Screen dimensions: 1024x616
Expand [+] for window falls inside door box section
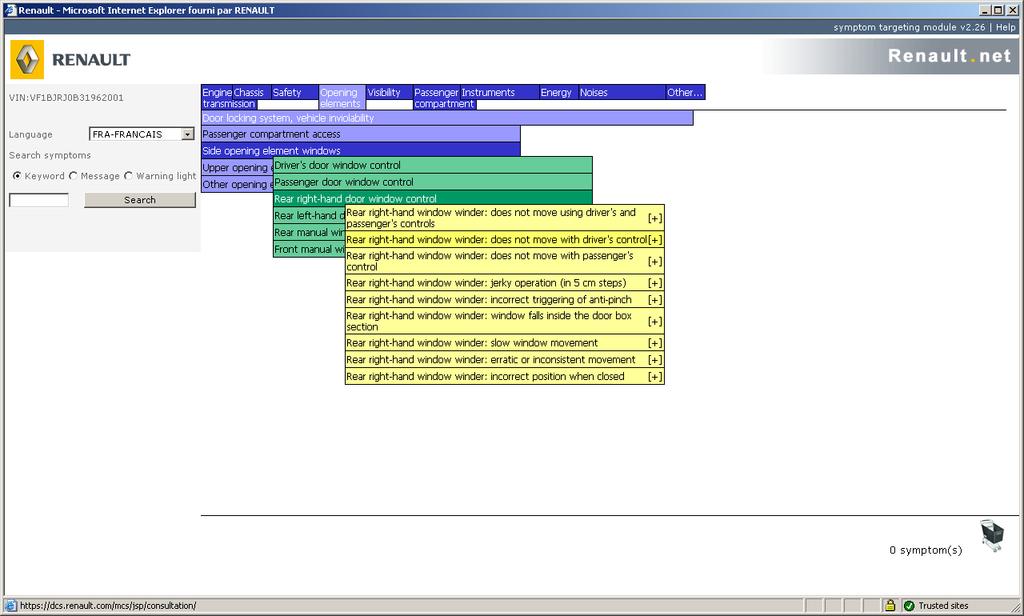point(655,321)
